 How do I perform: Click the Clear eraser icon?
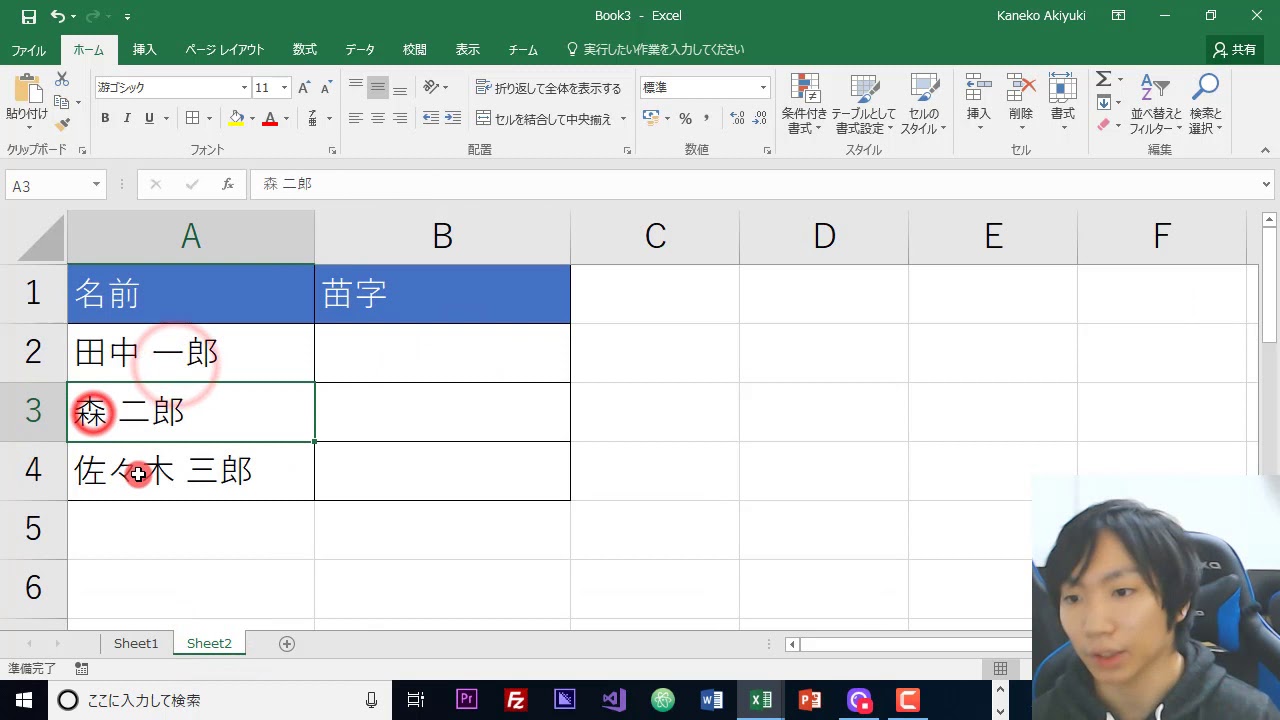(x=1103, y=125)
